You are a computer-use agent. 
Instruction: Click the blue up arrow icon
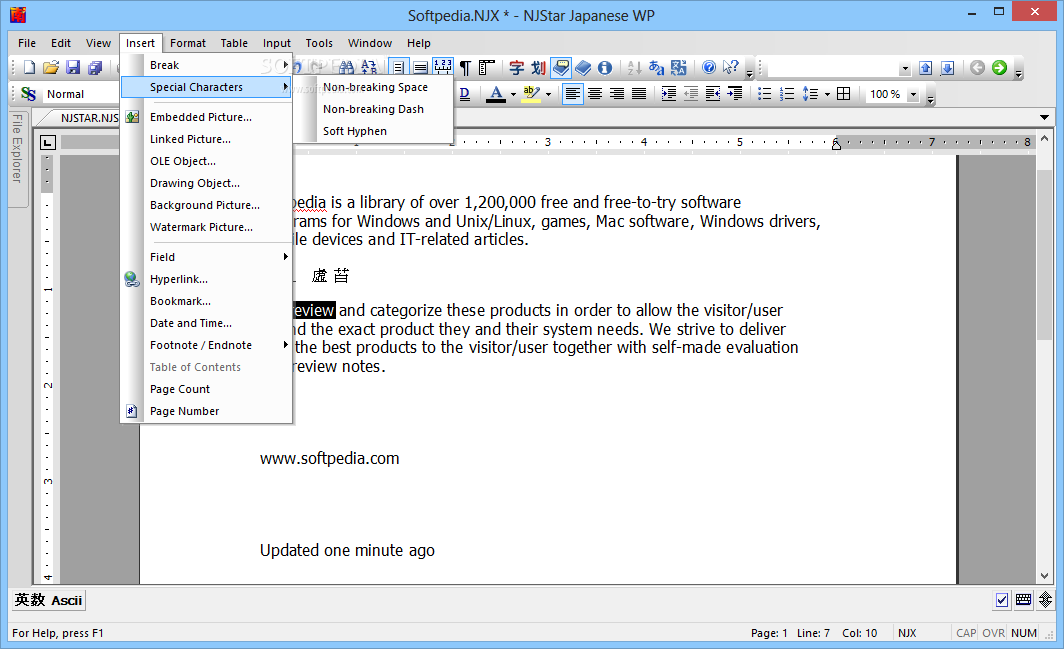pyautogui.click(x=926, y=67)
